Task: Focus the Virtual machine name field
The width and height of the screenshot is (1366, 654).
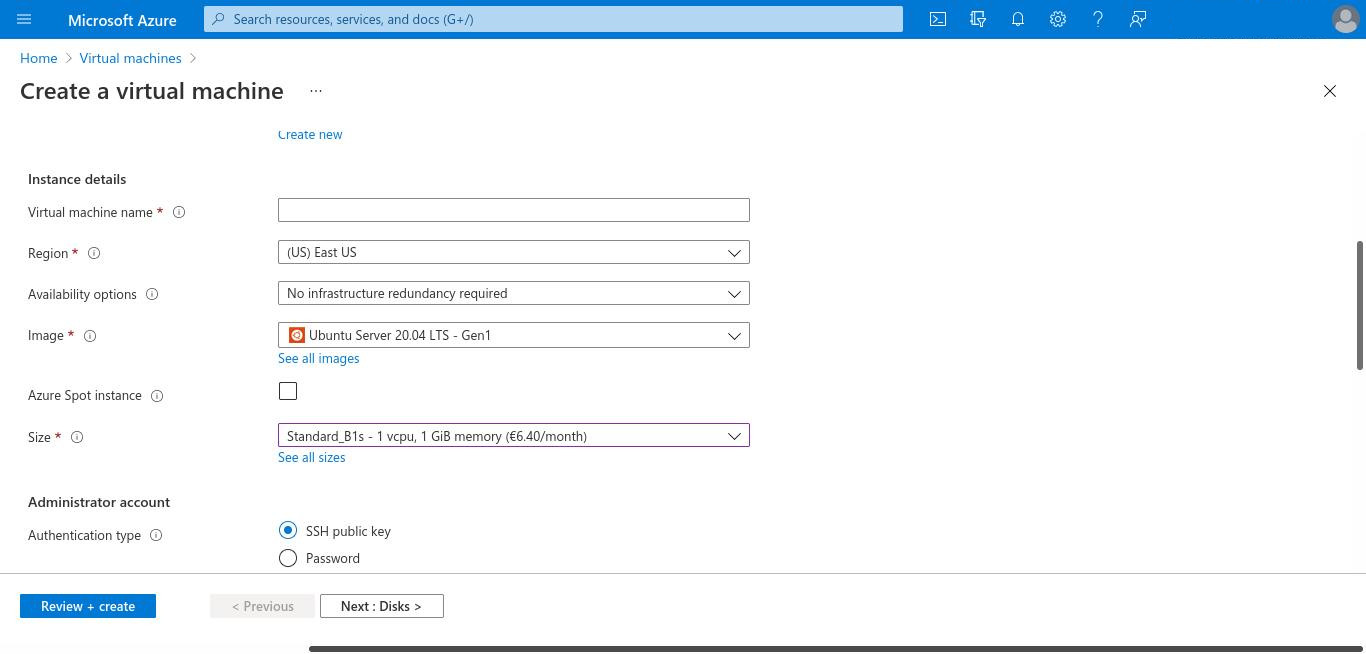Action: pyautogui.click(x=514, y=210)
